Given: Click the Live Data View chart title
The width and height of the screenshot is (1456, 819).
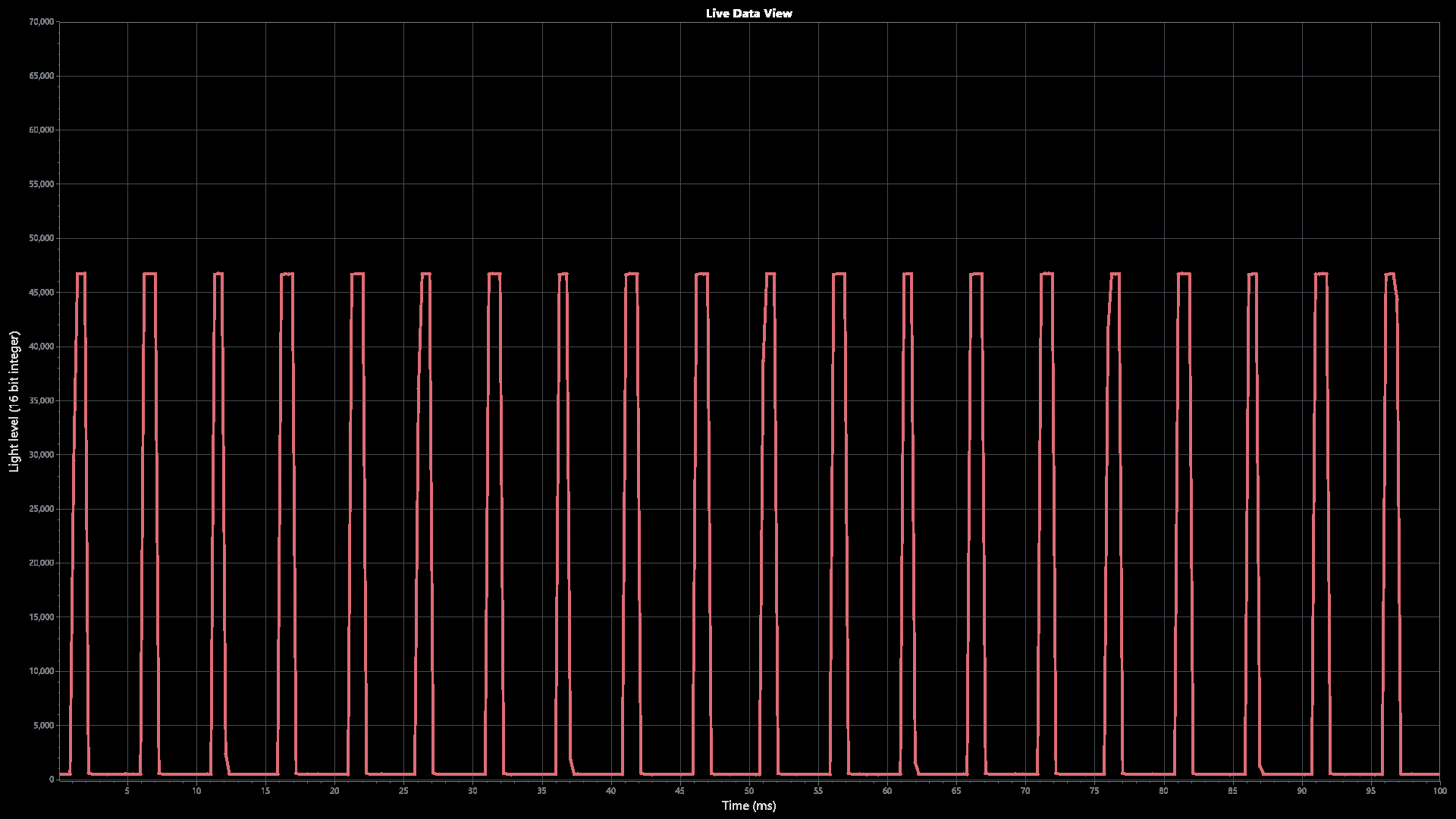Looking at the screenshot, I should click(748, 13).
